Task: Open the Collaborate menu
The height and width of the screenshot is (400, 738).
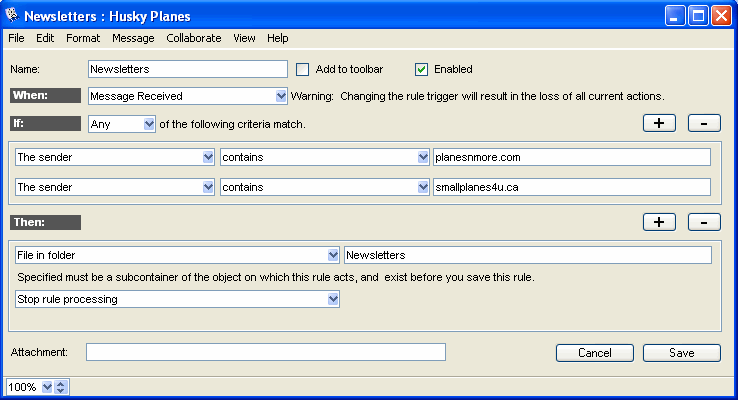Action: click(x=194, y=38)
